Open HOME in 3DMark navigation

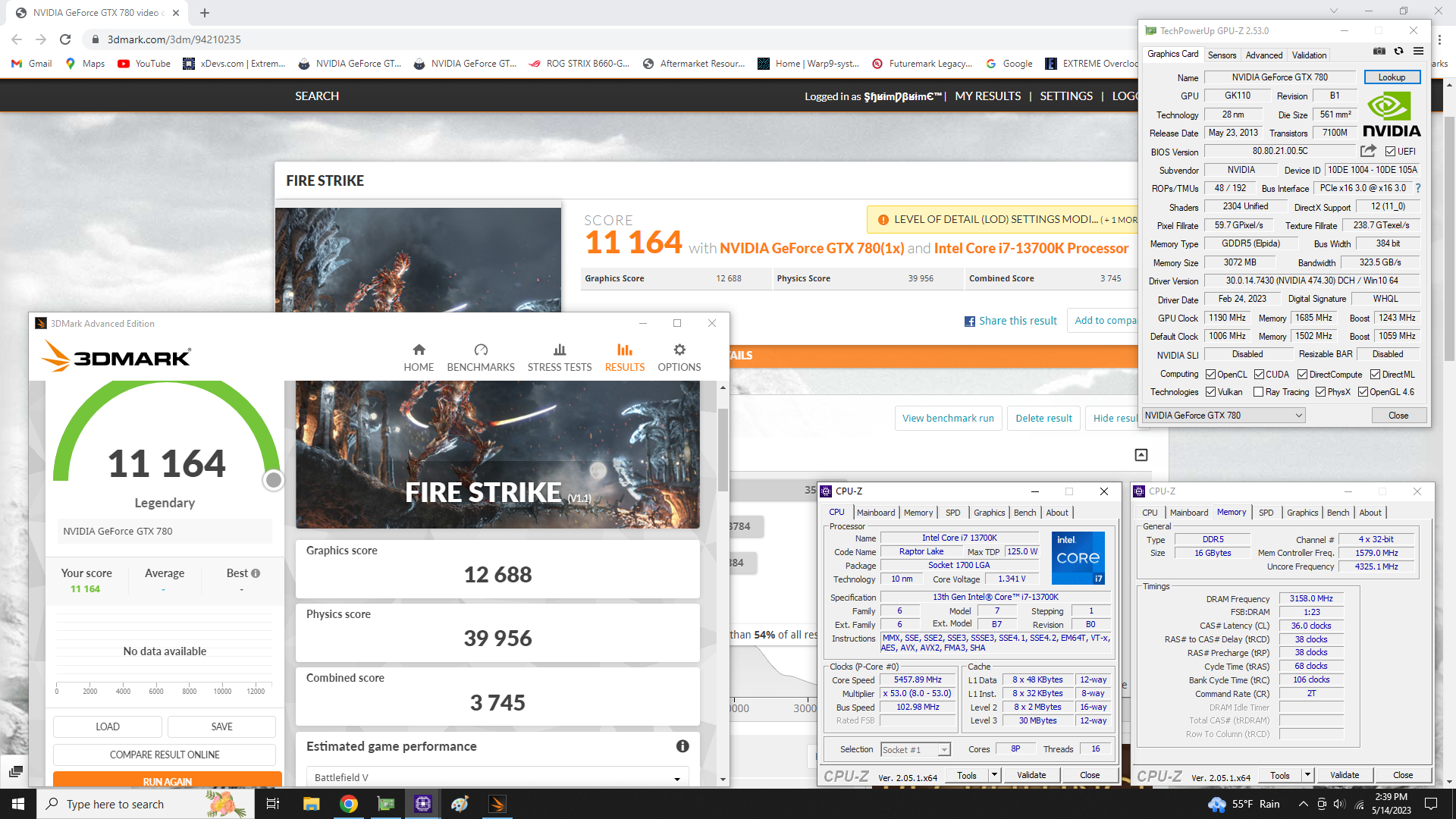click(x=419, y=358)
